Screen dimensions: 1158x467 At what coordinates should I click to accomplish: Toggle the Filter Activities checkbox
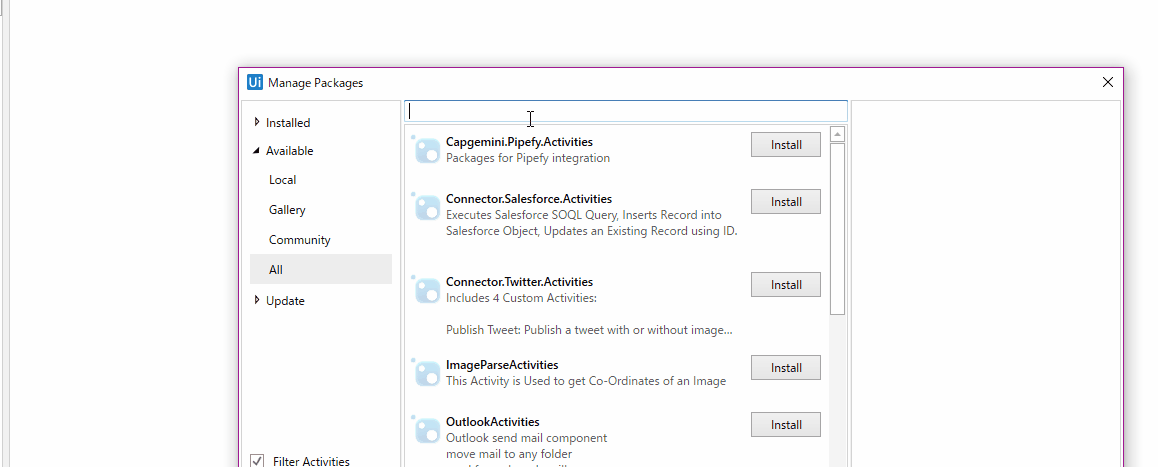(257, 460)
